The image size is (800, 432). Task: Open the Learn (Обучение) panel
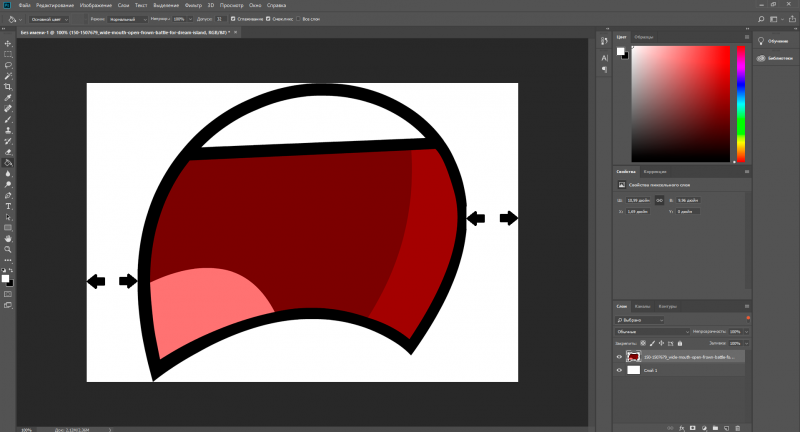776,41
